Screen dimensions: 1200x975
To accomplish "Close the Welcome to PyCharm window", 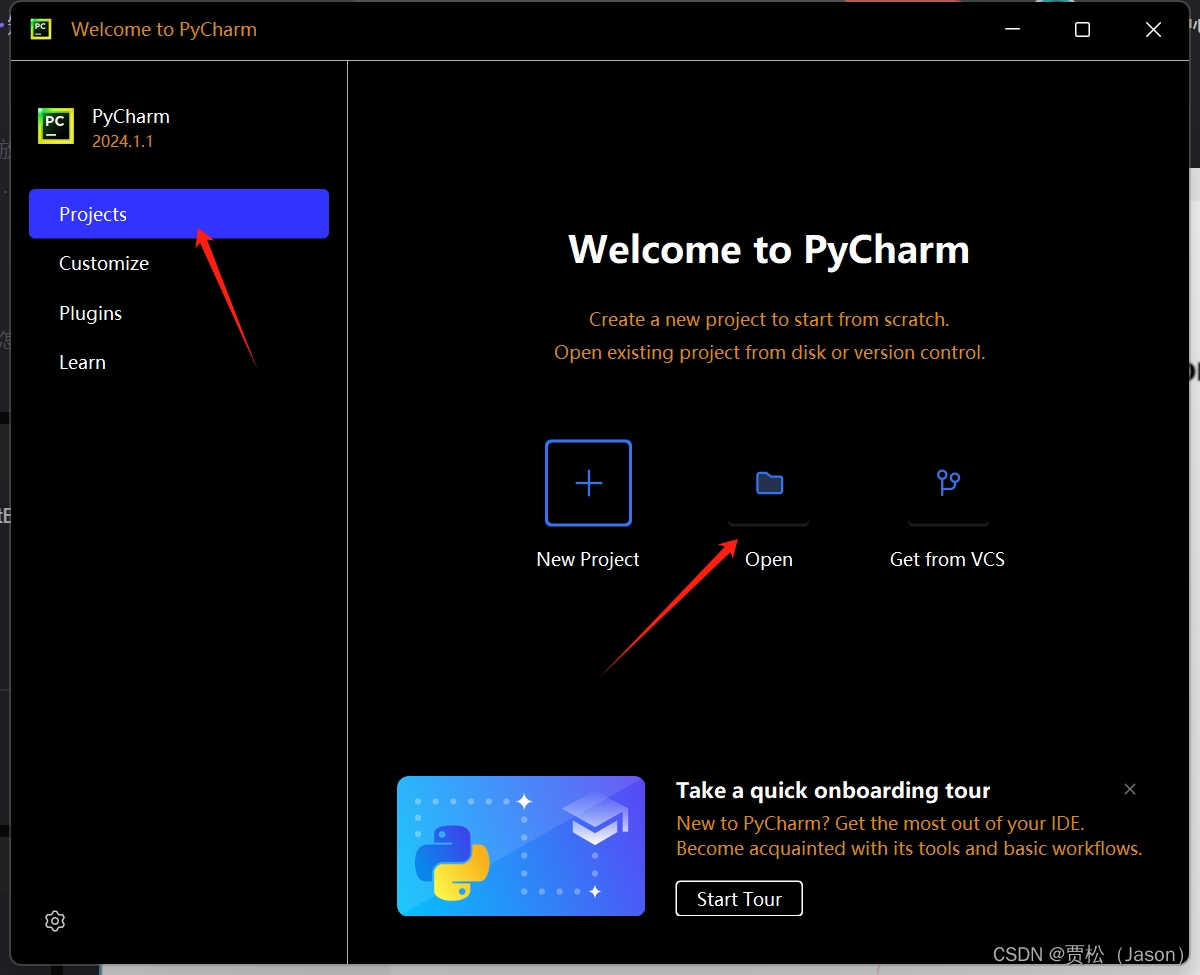I will [x=1153, y=30].
